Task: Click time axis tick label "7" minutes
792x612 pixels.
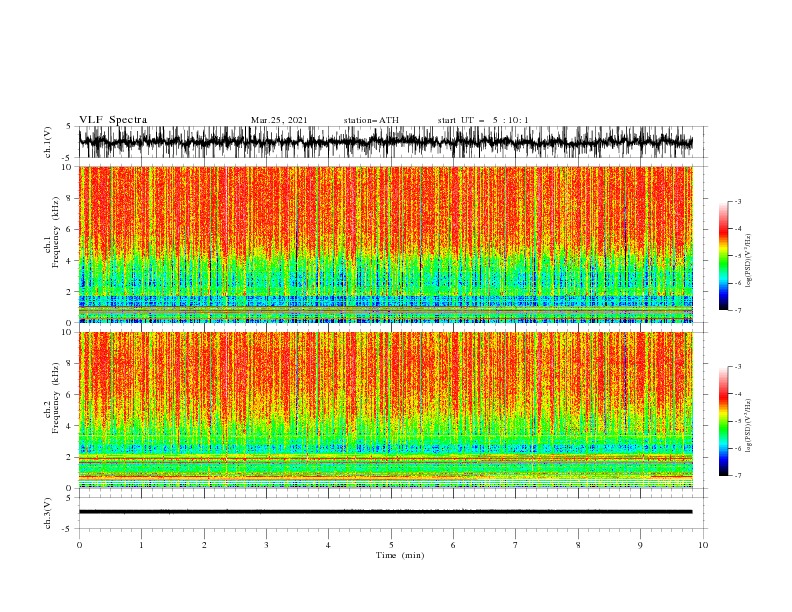Action: (516, 545)
